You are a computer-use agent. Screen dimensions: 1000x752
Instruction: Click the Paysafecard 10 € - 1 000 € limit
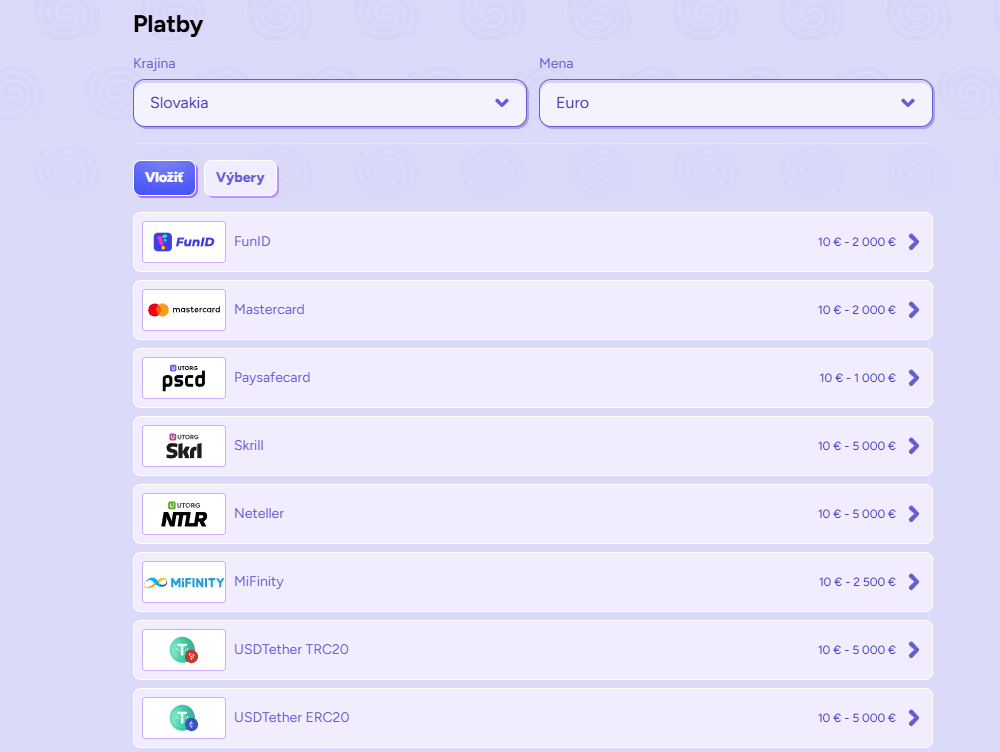click(857, 378)
